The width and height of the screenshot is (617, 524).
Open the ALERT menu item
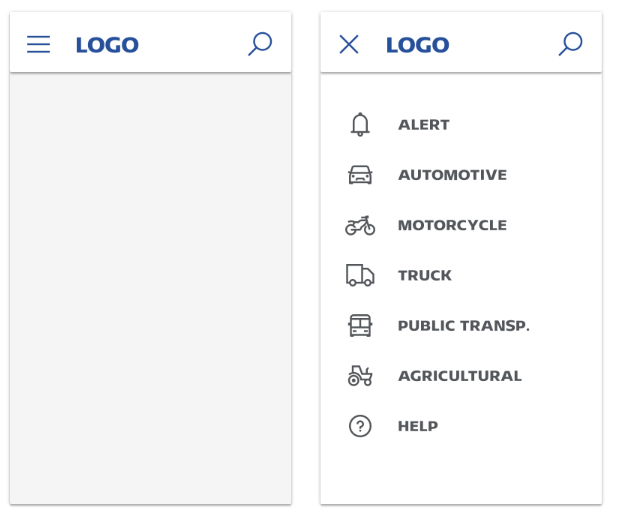click(x=424, y=125)
